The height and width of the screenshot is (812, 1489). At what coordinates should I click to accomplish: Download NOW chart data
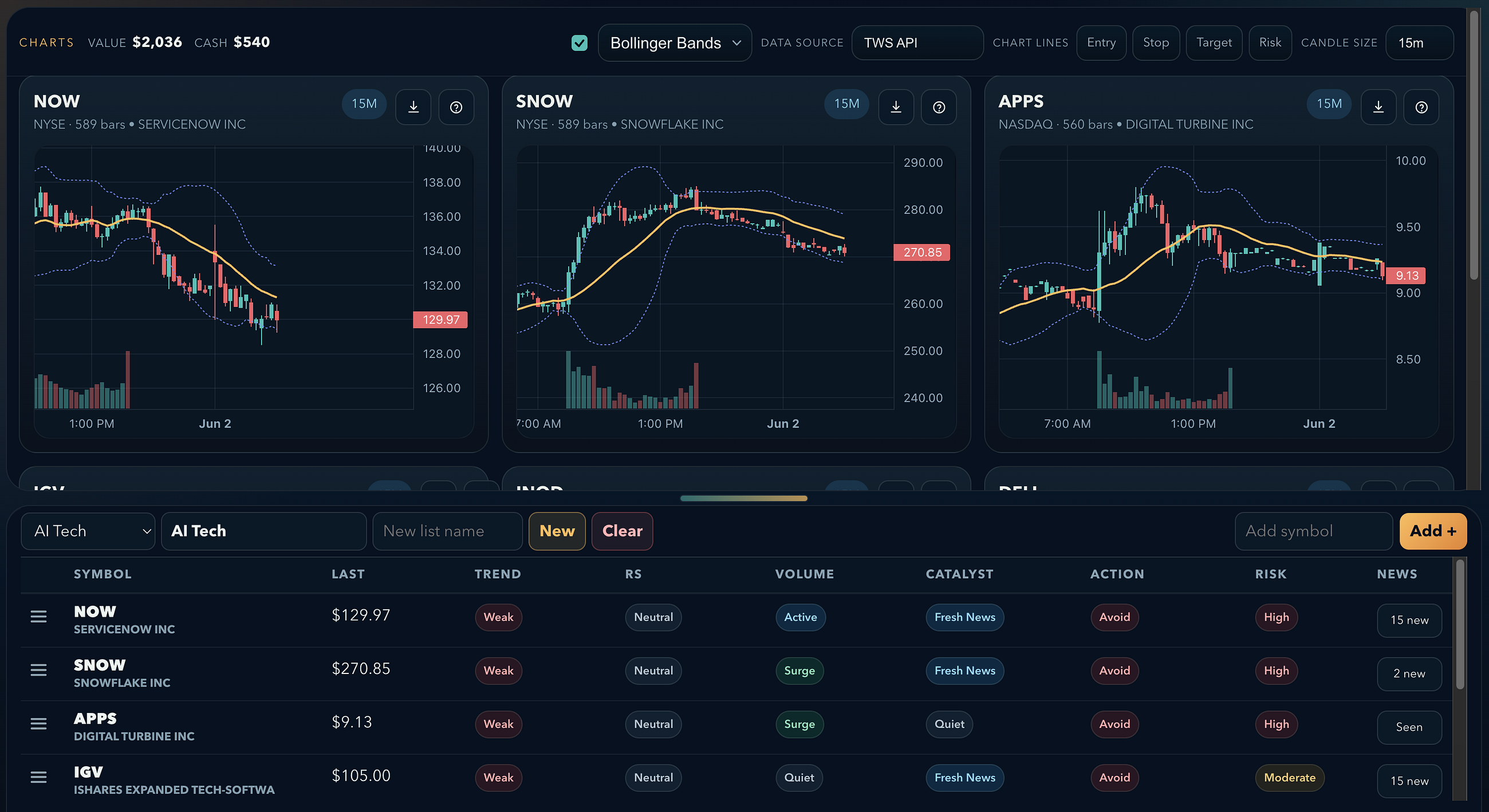(x=413, y=107)
